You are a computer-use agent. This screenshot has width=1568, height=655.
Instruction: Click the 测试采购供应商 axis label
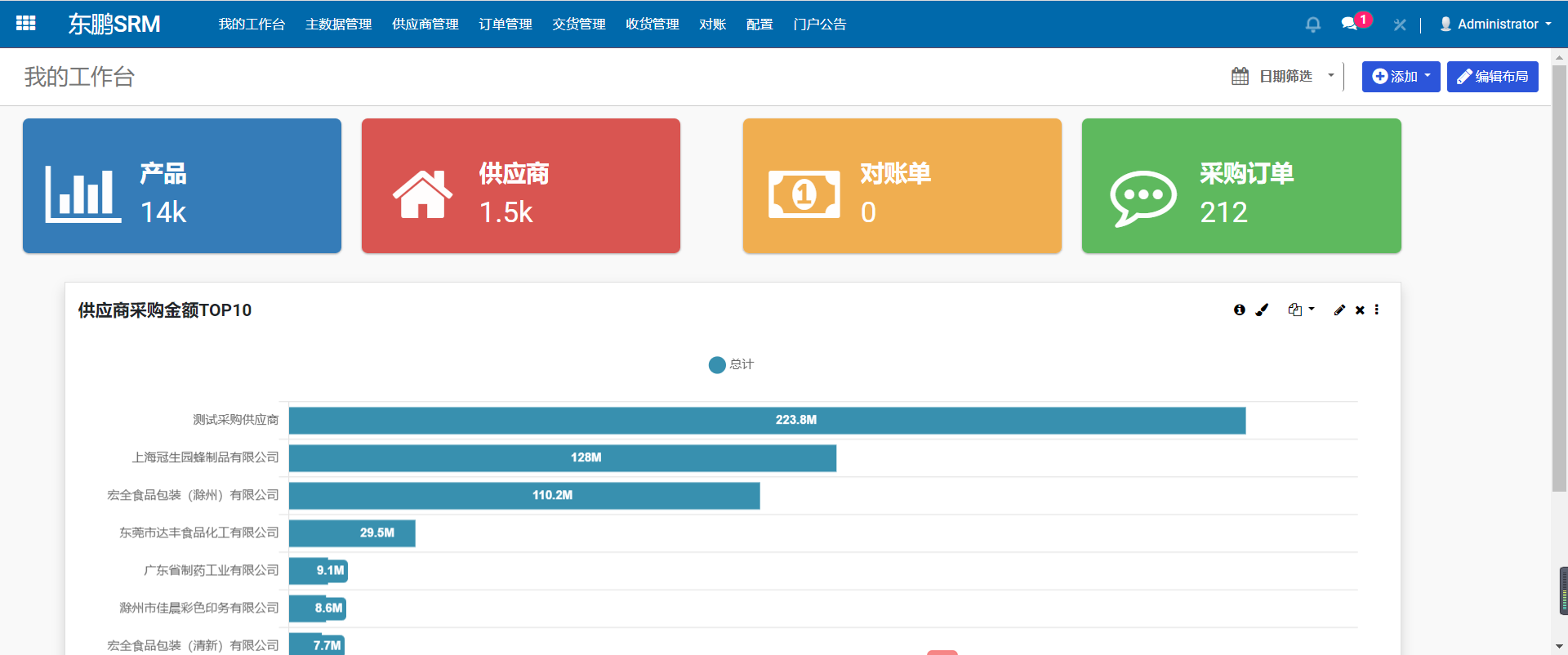click(235, 420)
